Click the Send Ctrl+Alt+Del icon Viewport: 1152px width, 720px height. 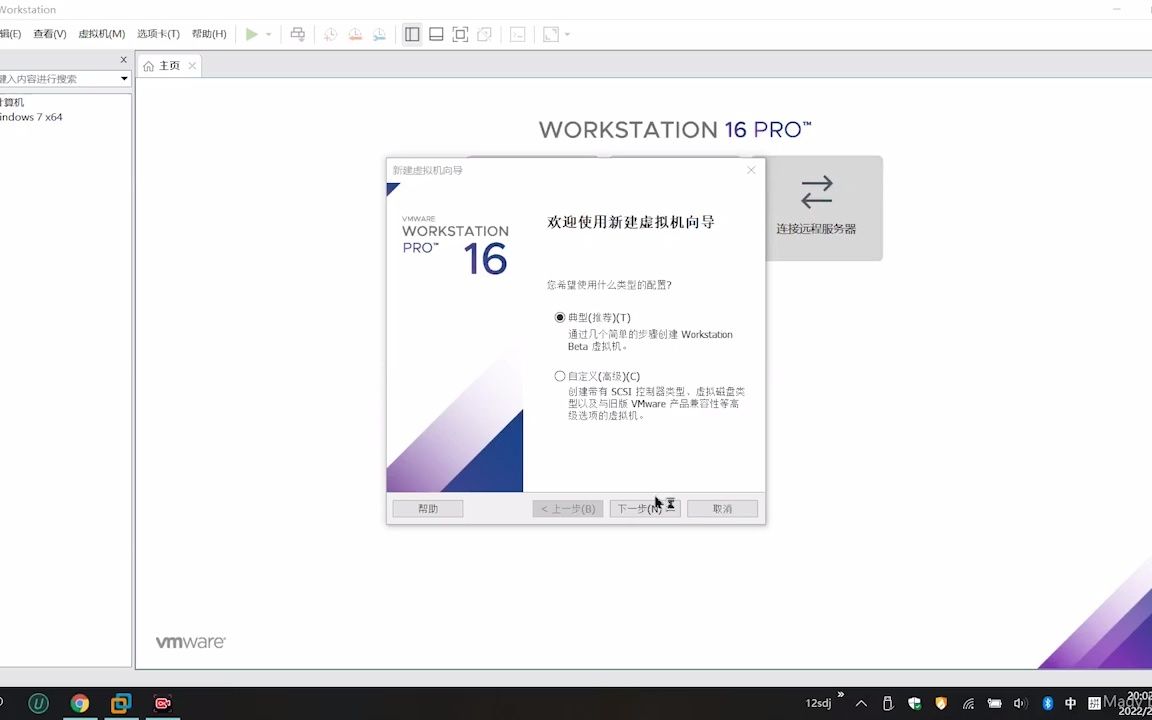tap(297, 33)
